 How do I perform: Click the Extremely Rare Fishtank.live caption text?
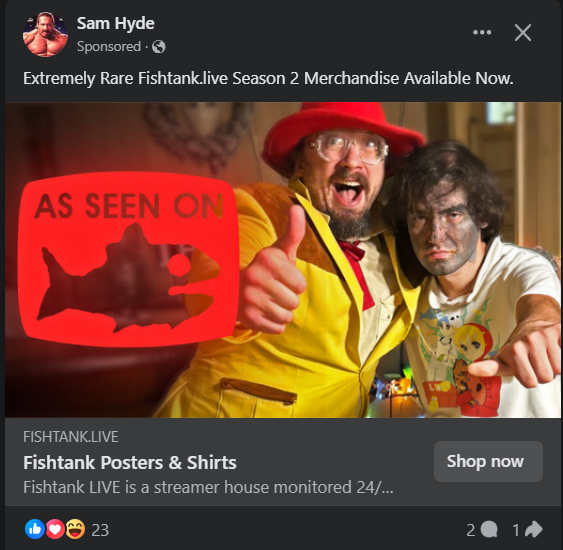coord(268,78)
